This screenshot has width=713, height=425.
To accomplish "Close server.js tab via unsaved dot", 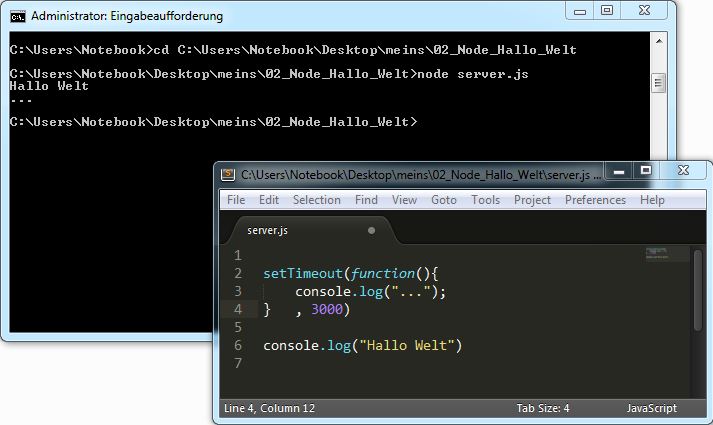I will 372,230.
